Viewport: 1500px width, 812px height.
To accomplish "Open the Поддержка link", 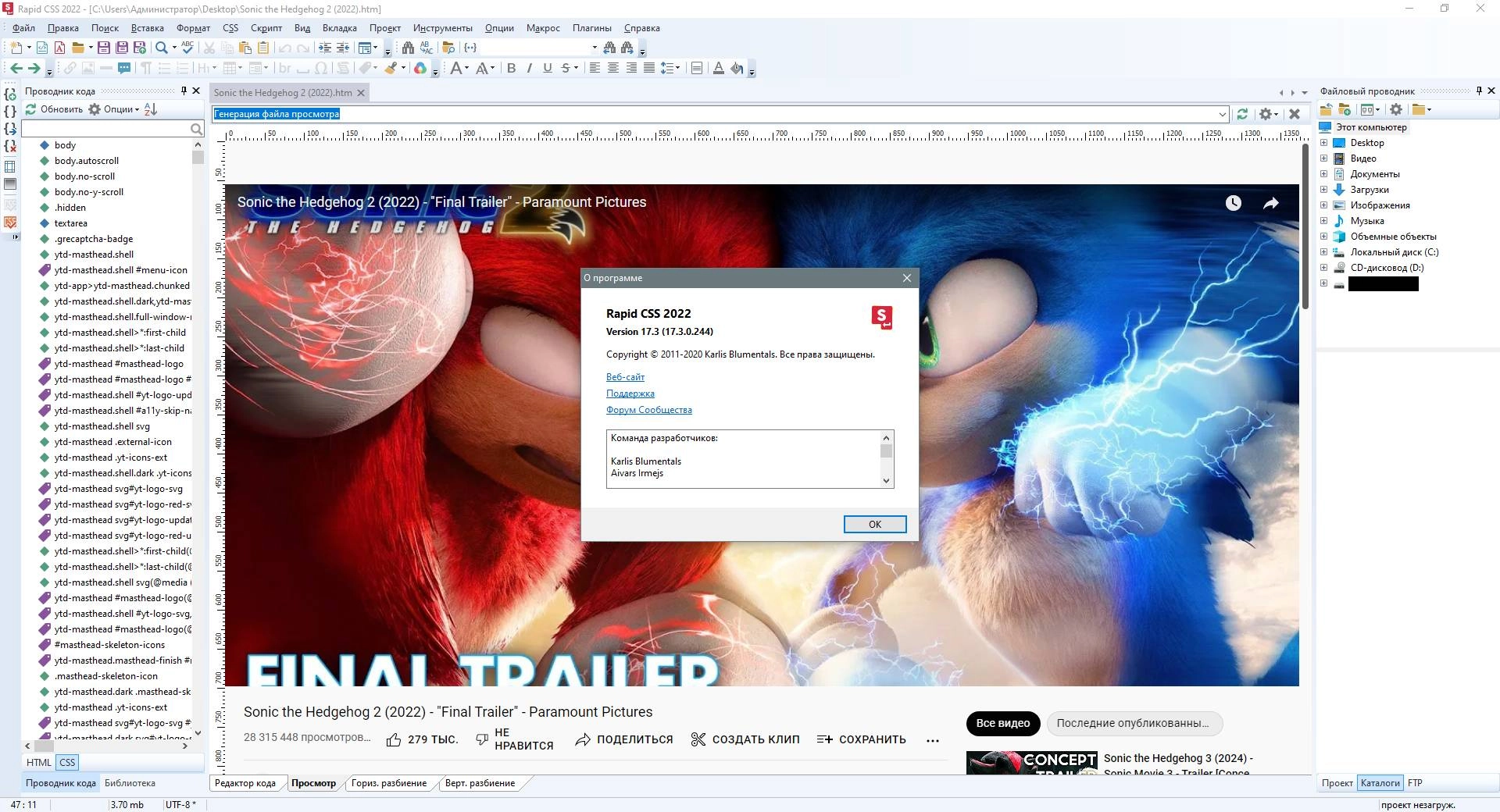I will click(x=630, y=394).
